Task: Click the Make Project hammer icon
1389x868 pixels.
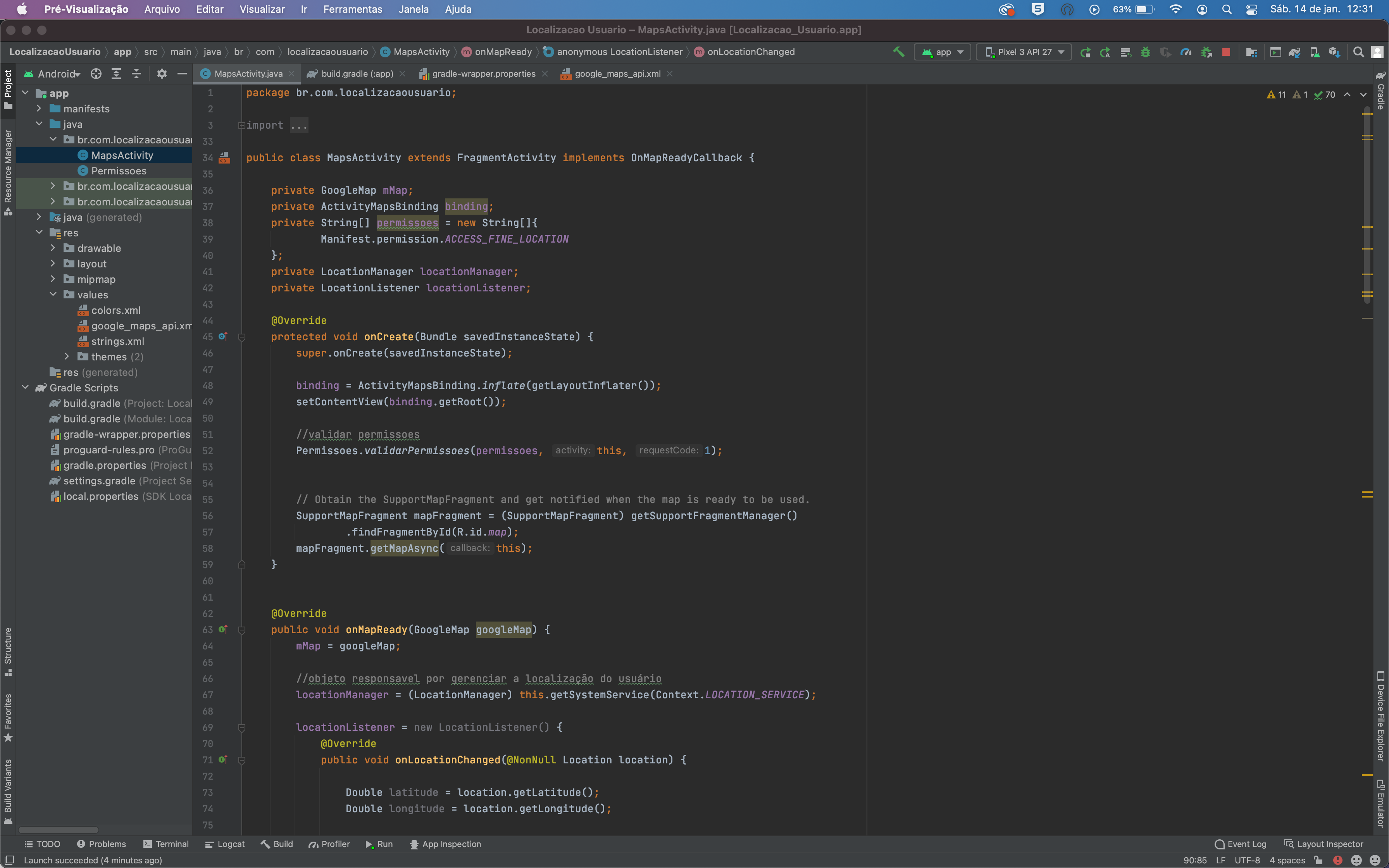Action: pyautogui.click(x=898, y=52)
